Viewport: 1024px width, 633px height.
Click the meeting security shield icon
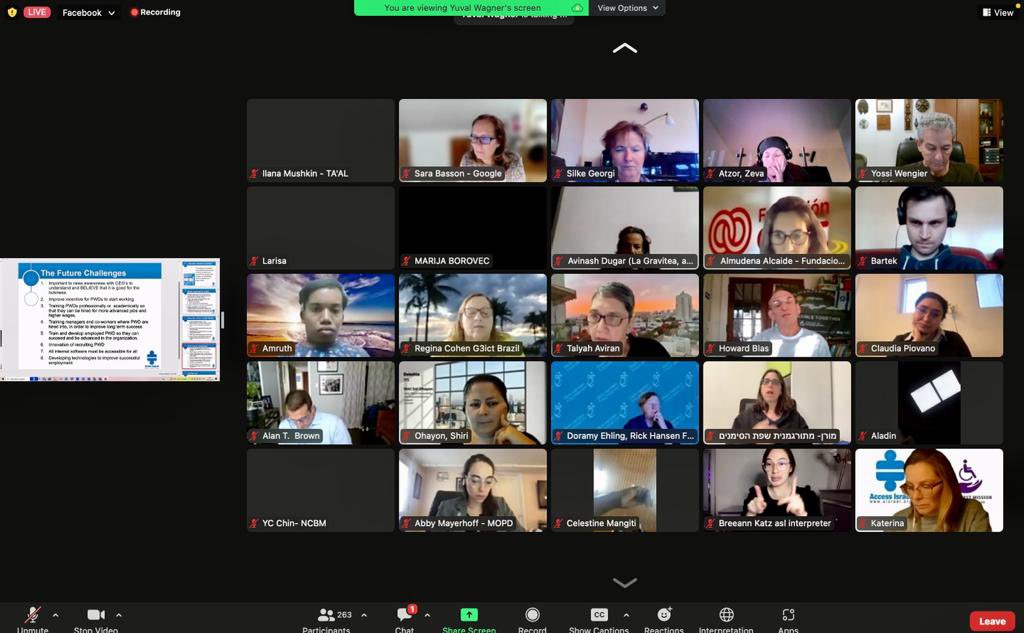(12, 12)
